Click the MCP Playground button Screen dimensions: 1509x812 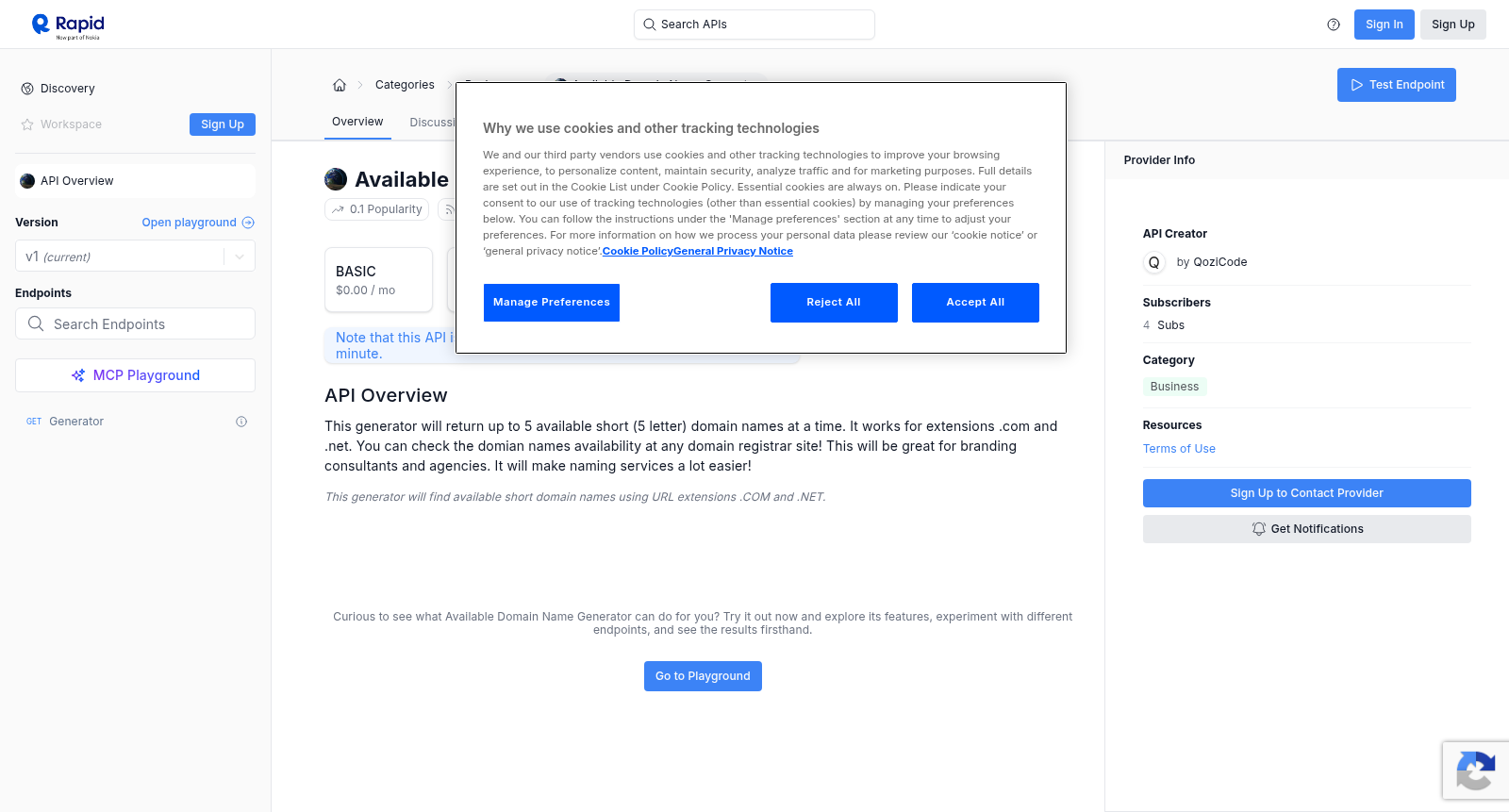click(x=135, y=375)
